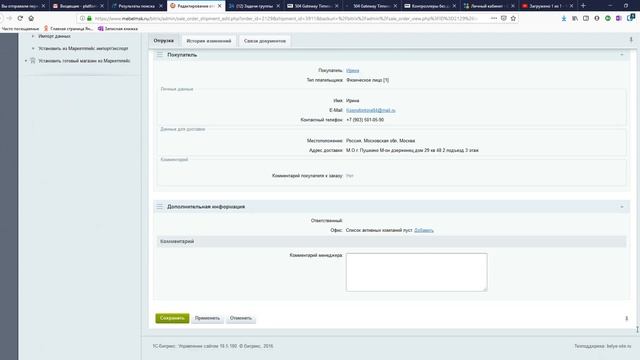This screenshot has height=360, width=640.
Task: Open the downloads arrow icon
Action: pyautogui.click(x=564, y=18)
